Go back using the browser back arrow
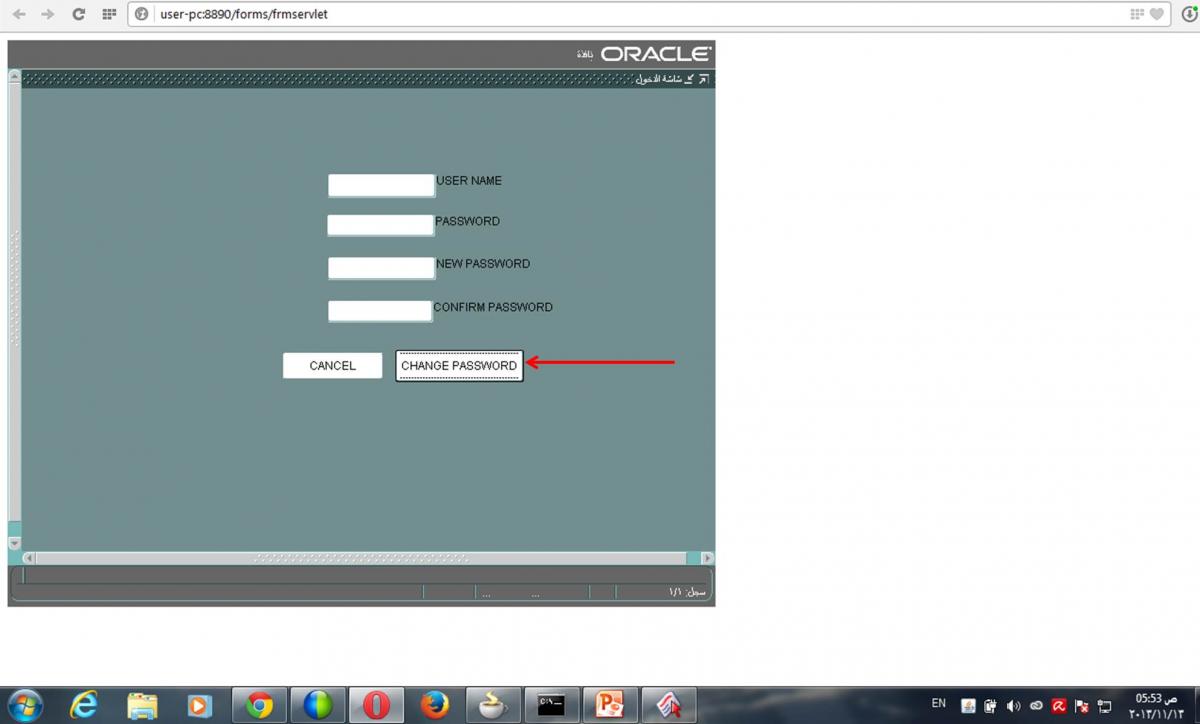This screenshot has height=724, width=1200. pos(19,14)
